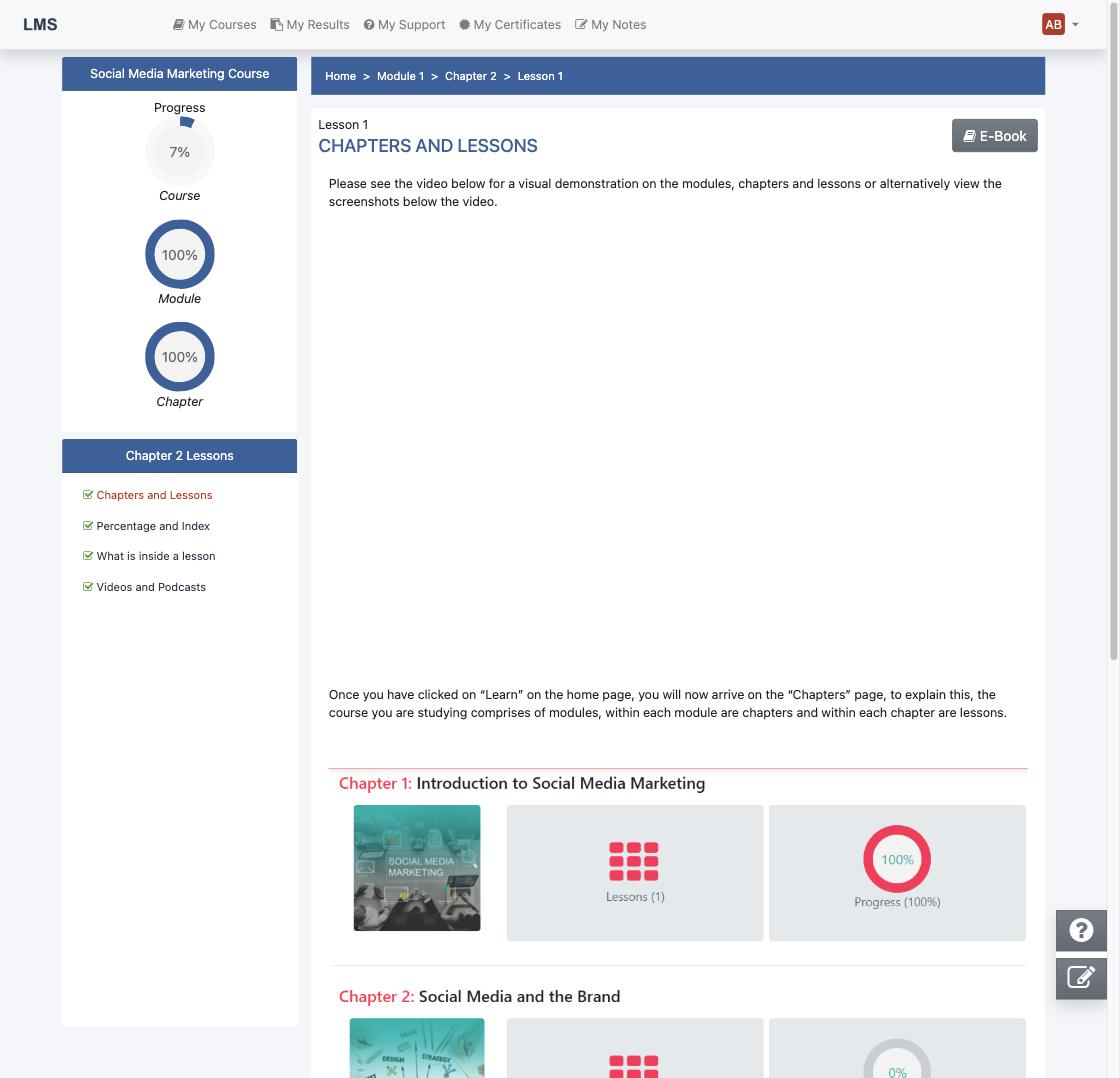Click the book icon in the E-Book button
Image resolution: width=1120 pixels, height=1078 pixels.
pyautogui.click(x=969, y=136)
